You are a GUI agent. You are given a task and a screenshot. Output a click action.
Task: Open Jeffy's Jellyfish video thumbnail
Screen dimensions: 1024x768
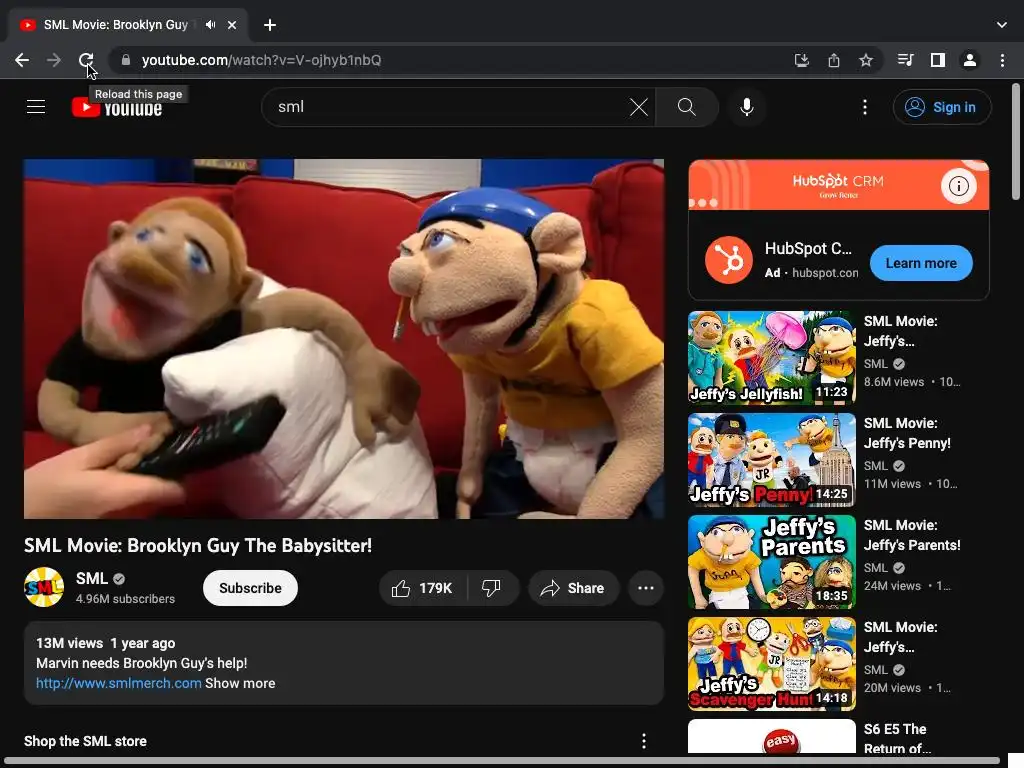pos(771,358)
